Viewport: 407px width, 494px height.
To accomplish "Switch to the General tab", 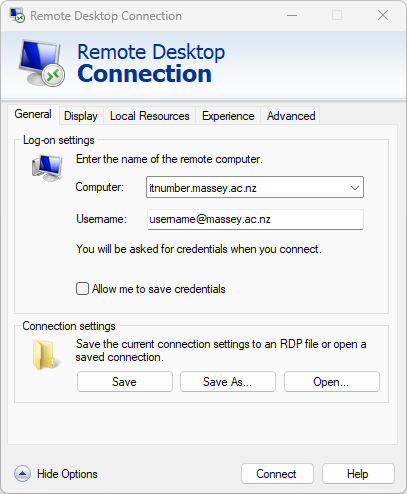I will [33, 114].
